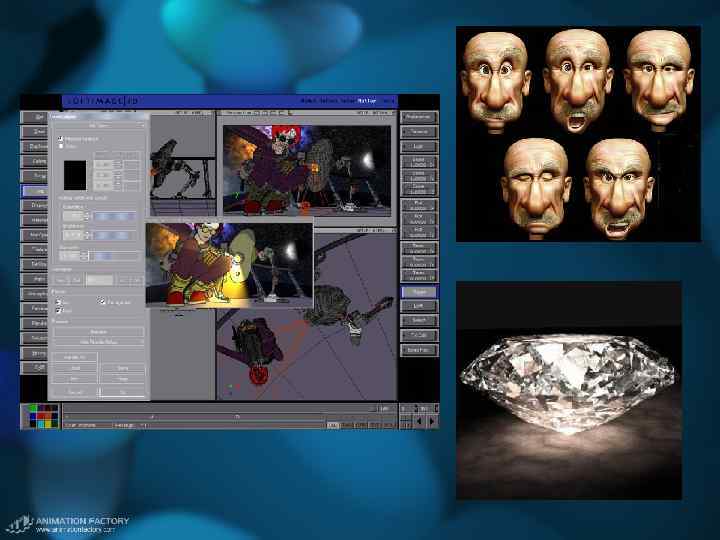Click the Scale X value box
Image resolution: width=720 pixels, height=540 pixels.
click(x=419, y=164)
